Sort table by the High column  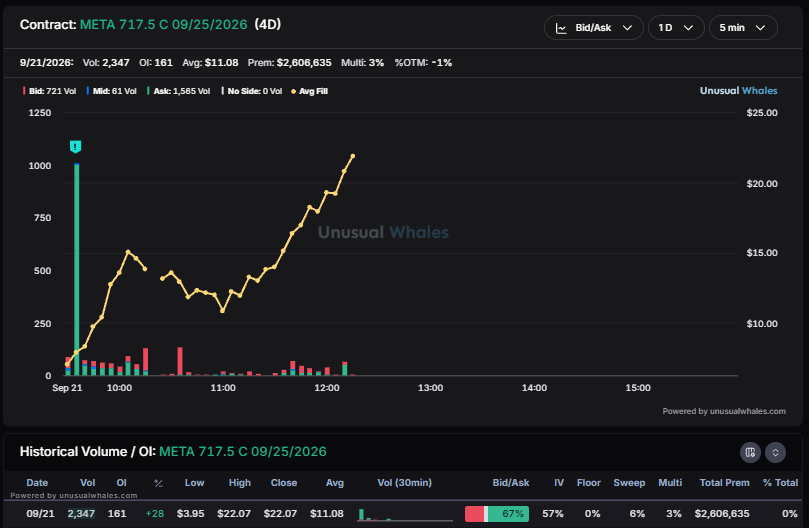(x=240, y=483)
